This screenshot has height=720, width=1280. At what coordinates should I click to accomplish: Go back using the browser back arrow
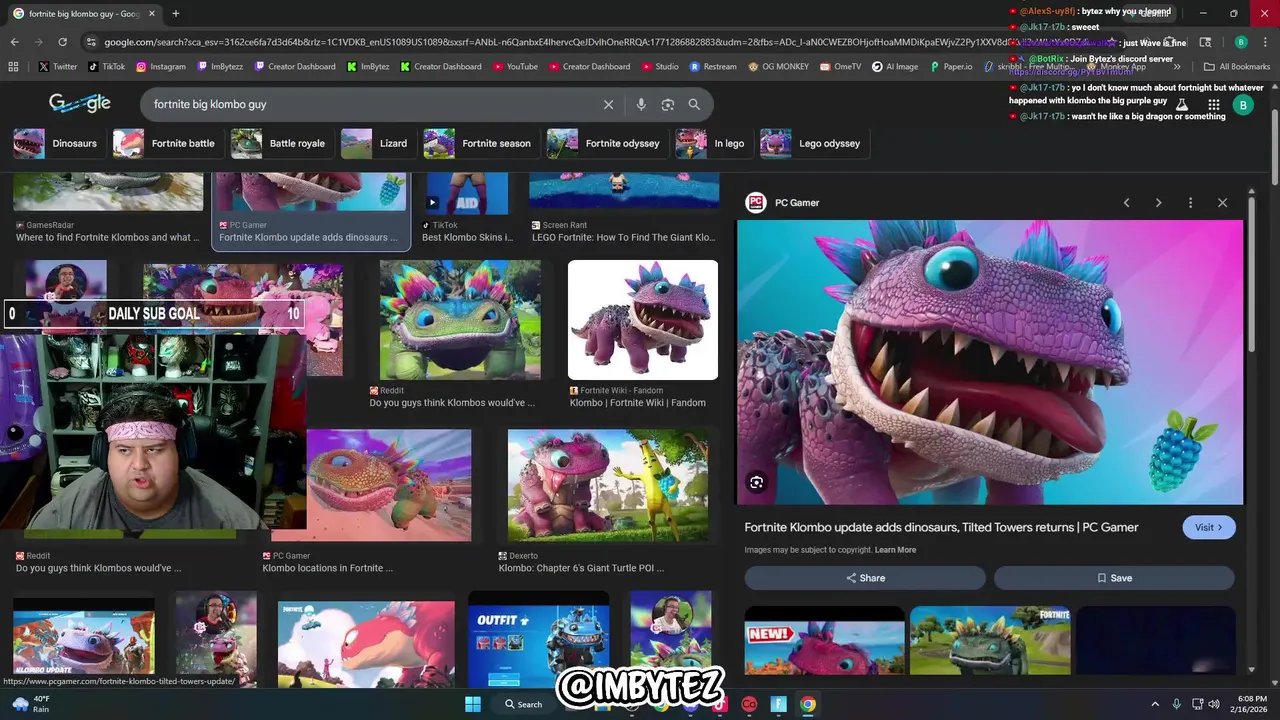pyautogui.click(x=14, y=42)
